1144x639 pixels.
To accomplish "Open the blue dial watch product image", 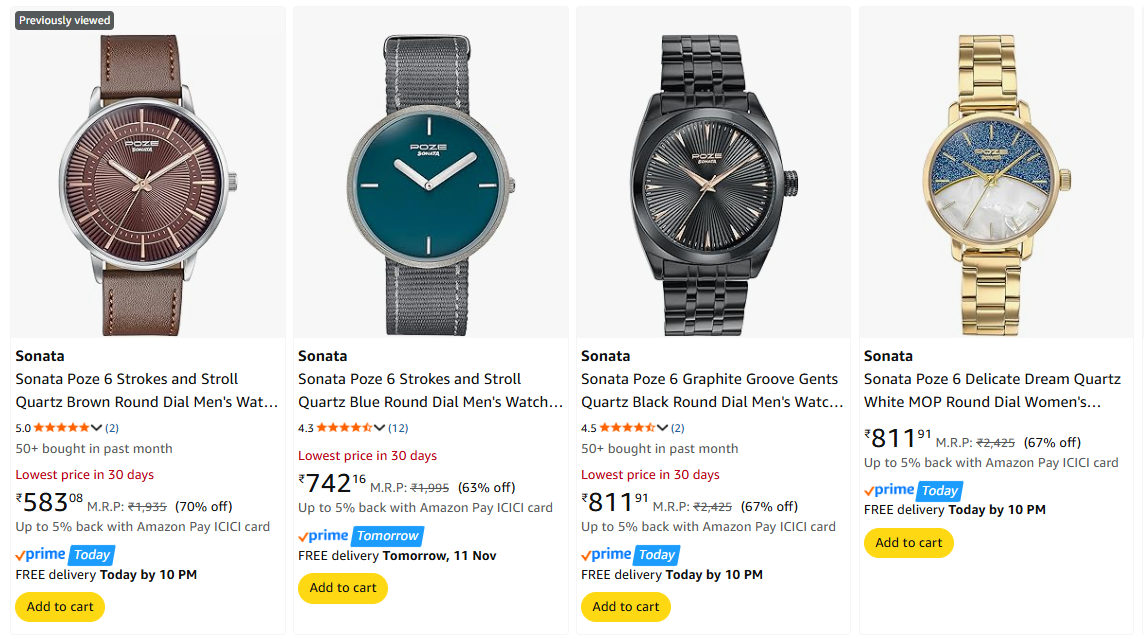I will click(x=431, y=185).
